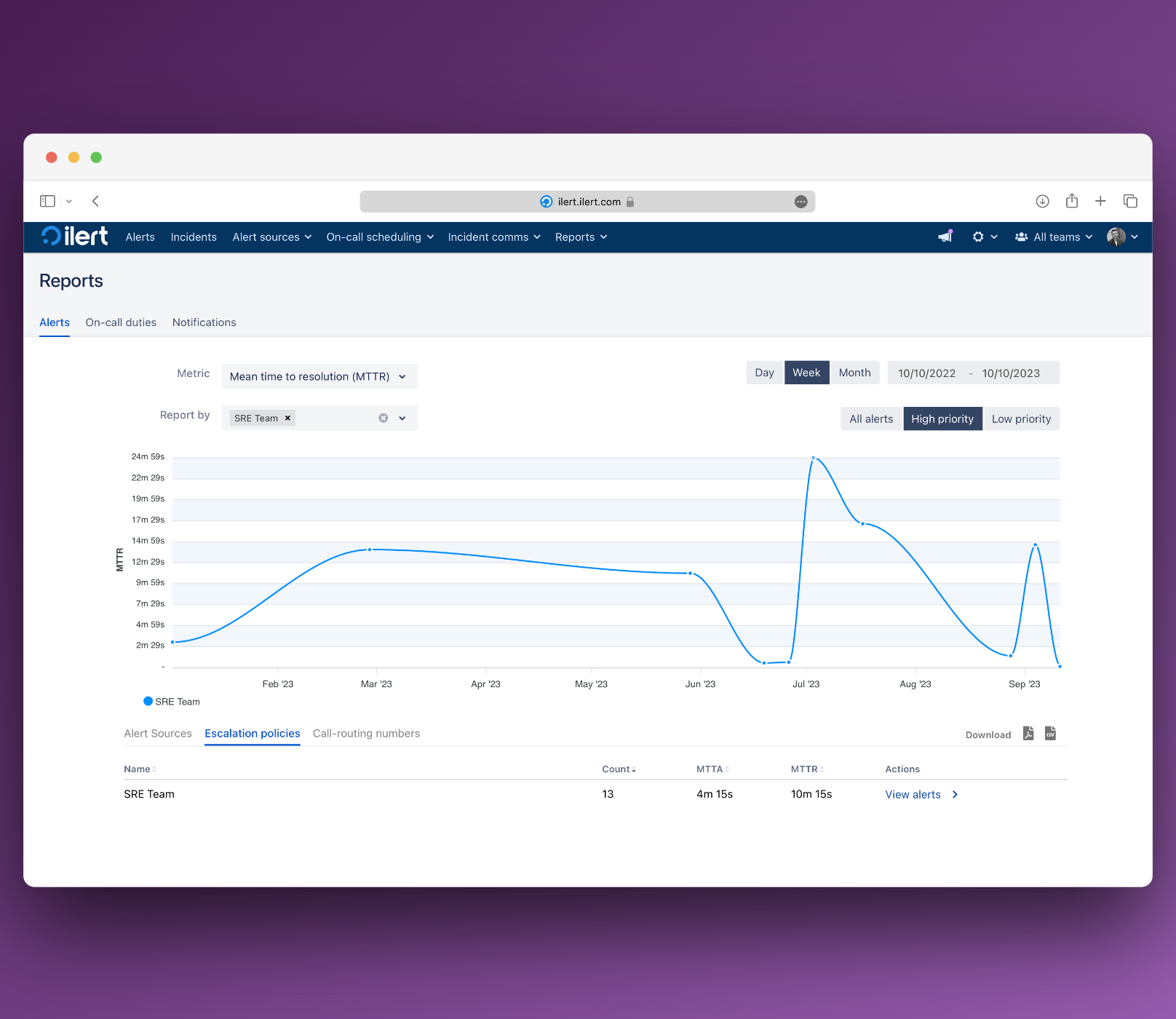The image size is (1176, 1019).
Task: Download report as CSV file
Action: [x=1050, y=733]
